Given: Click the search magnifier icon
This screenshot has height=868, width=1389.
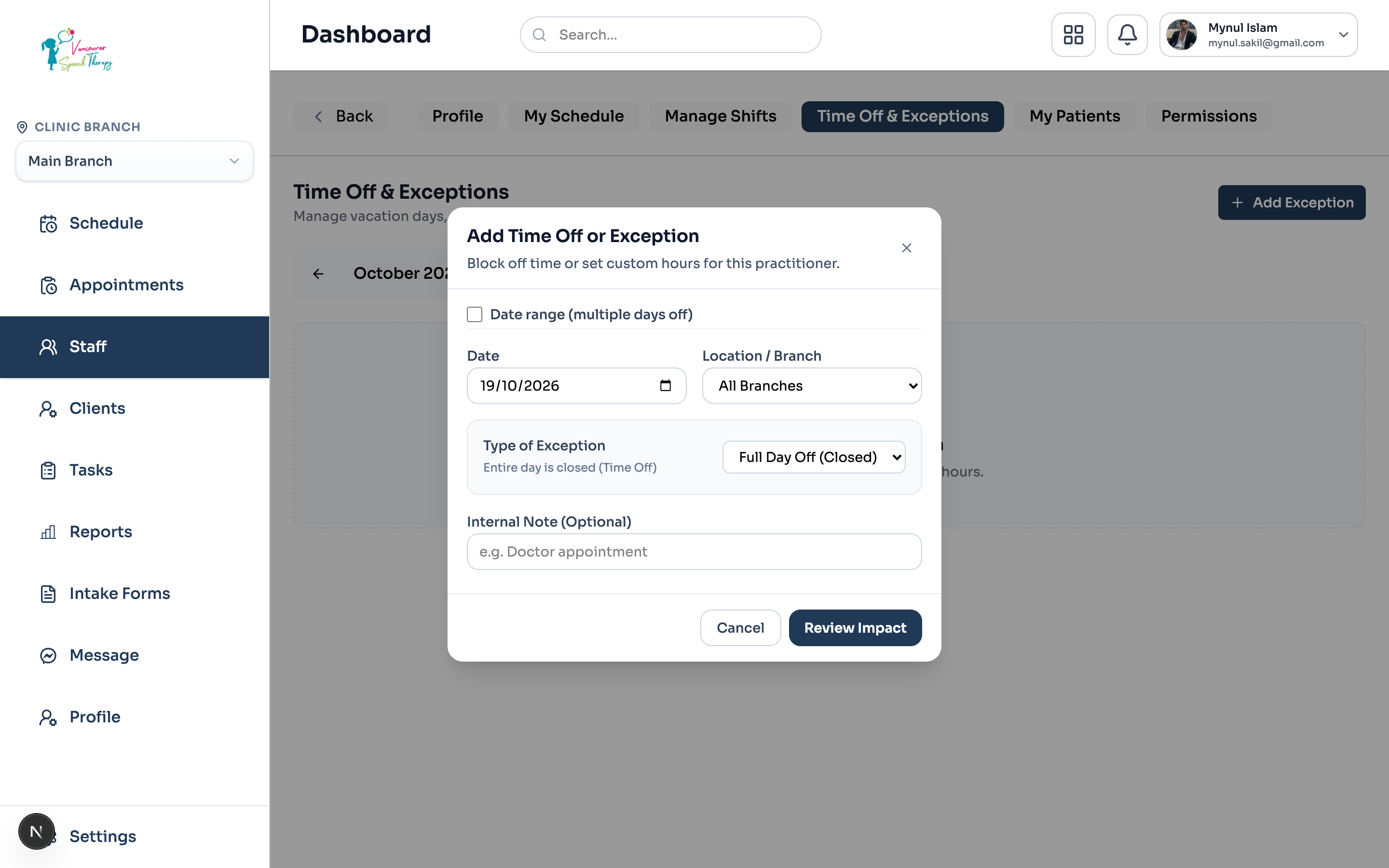Looking at the screenshot, I should tap(539, 35).
